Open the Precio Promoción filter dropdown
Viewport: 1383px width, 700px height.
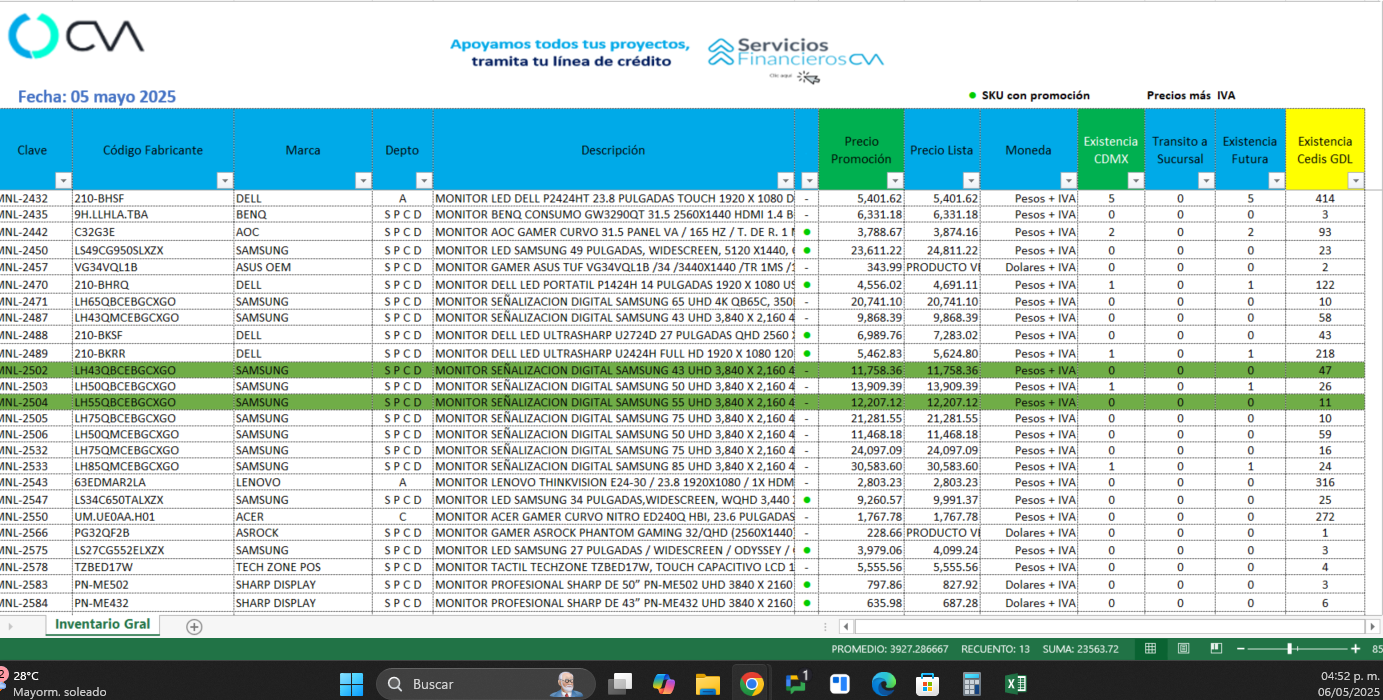click(895, 181)
